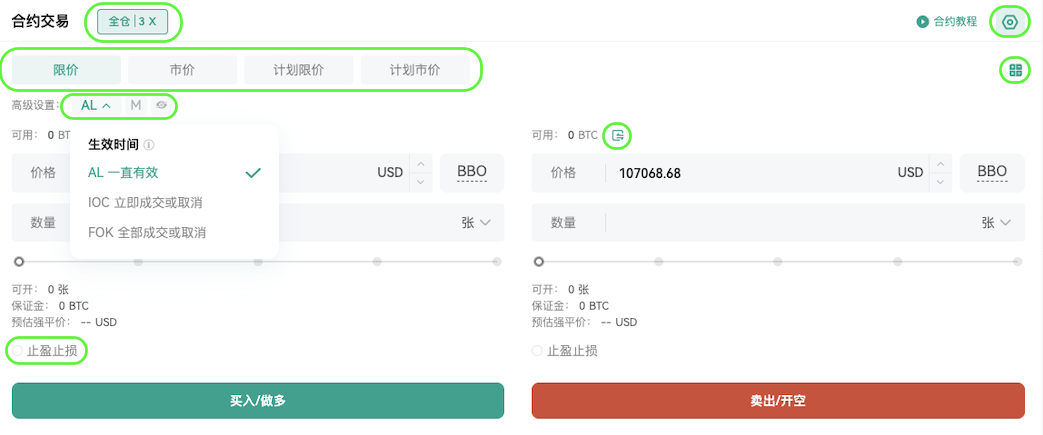This screenshot has height=435, width=1043.
Task: Open the hexagon settings icon
Action: click(x=1010, y=22)
